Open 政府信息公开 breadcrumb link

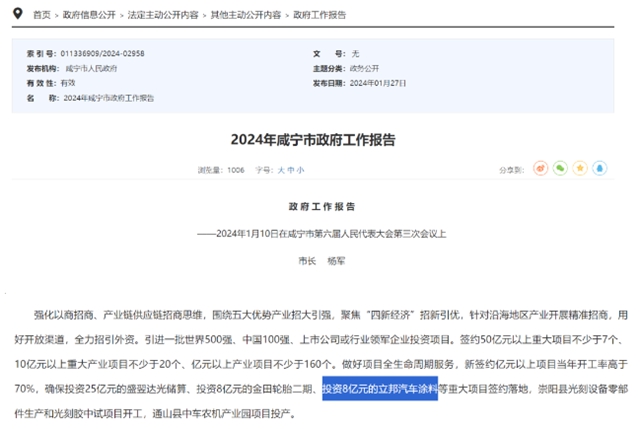coord(89,15)
